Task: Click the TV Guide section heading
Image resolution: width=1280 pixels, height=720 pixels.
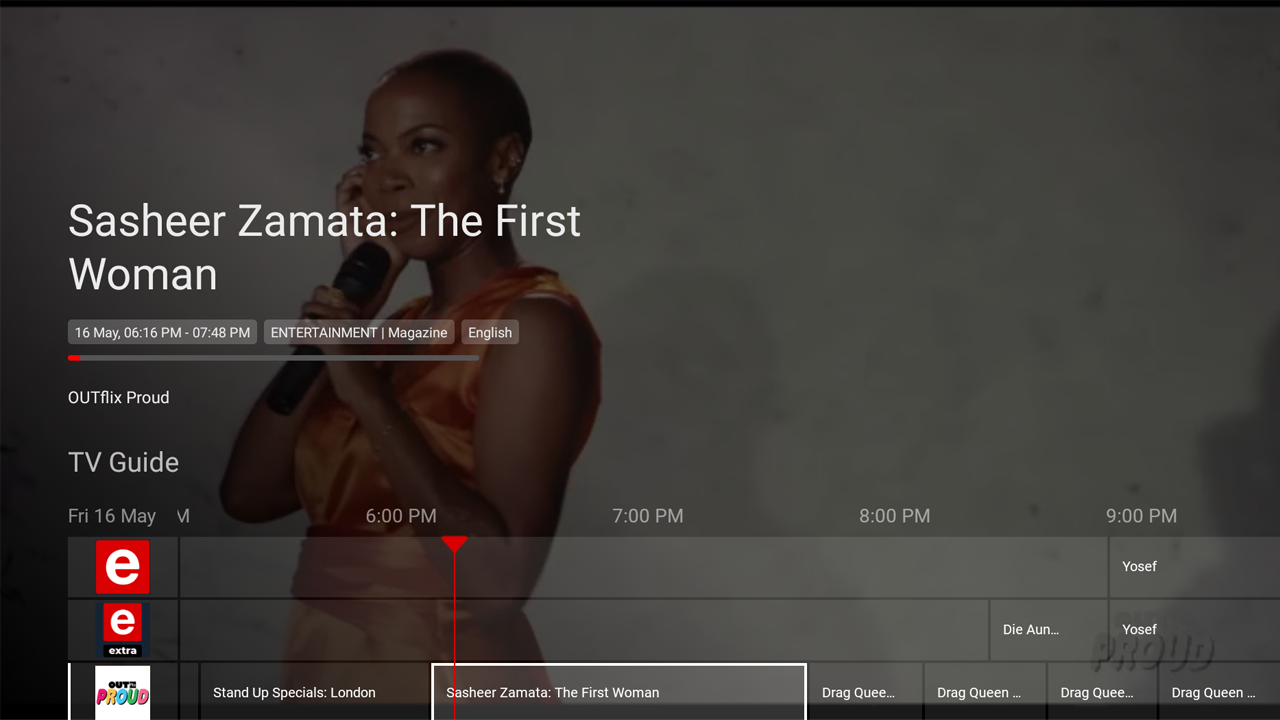Action: tap(124, 462)
